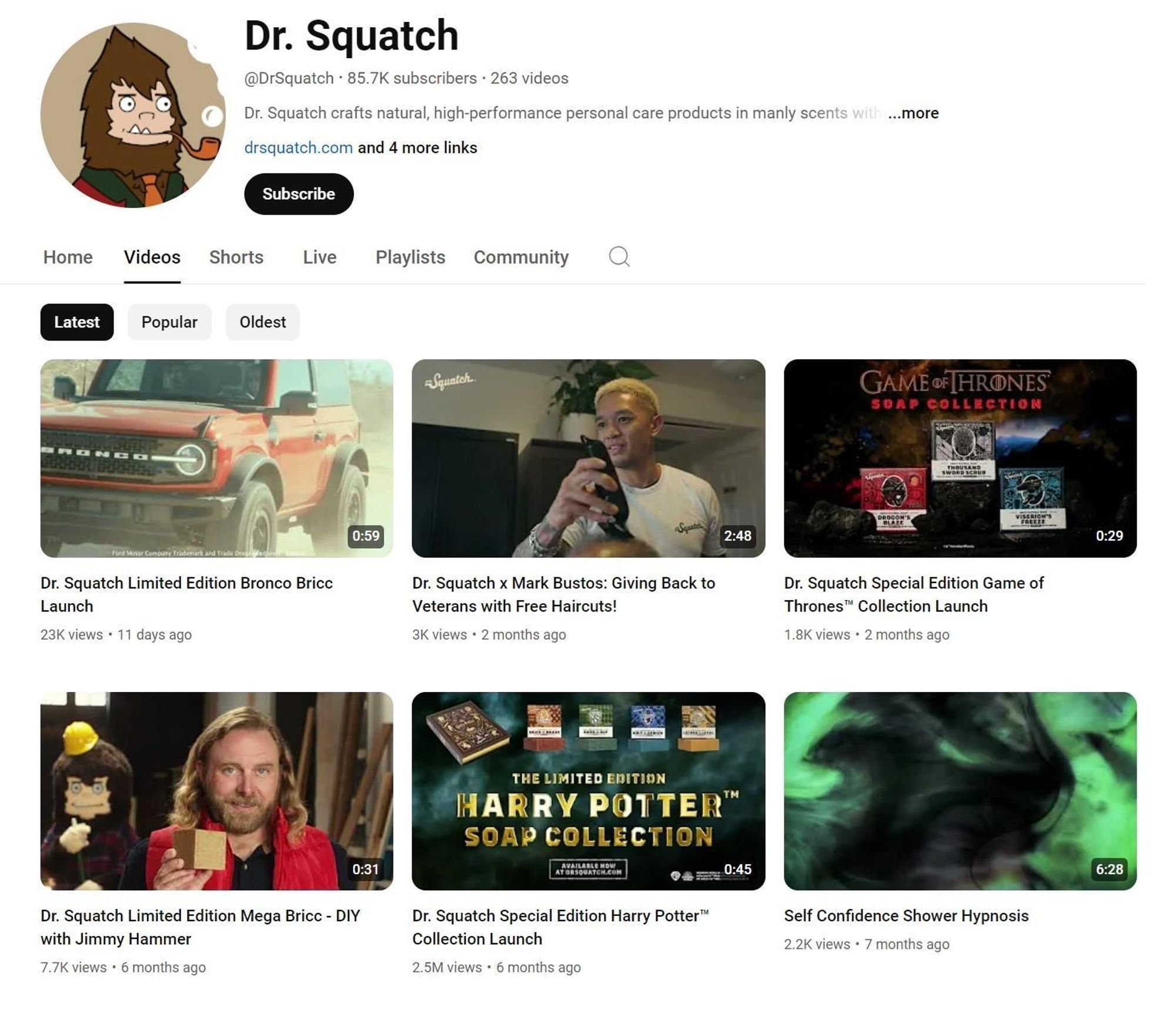
Task: Sort videos by Oldest
Action: [x=263, y=322]
